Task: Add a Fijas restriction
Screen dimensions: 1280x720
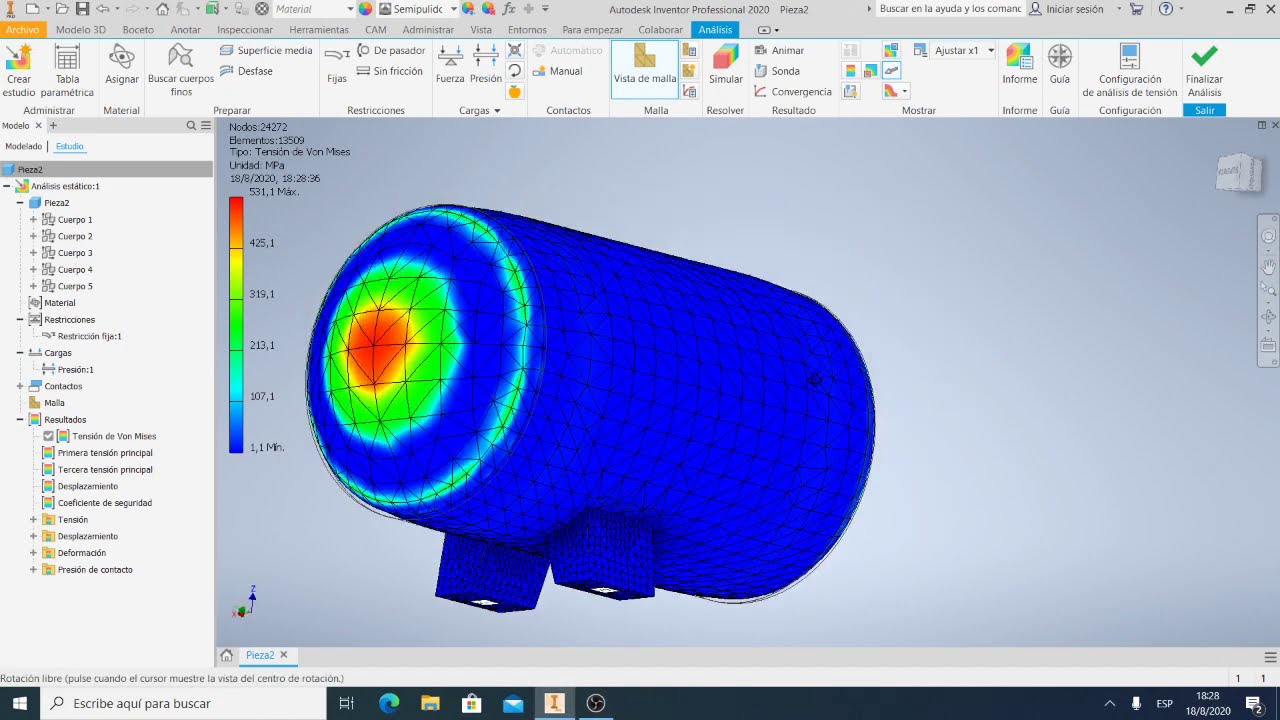Action: click(337, 64)
